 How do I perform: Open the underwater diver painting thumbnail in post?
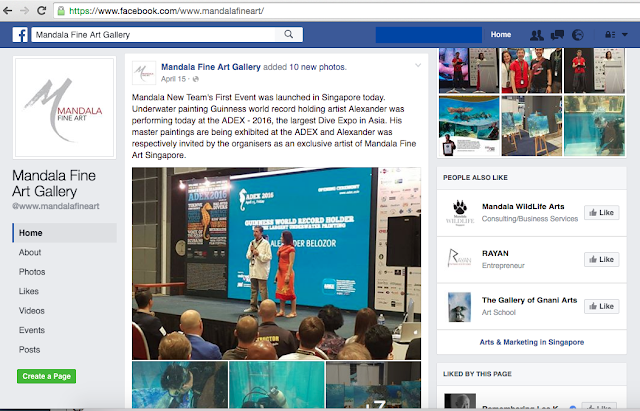(180, 384)
